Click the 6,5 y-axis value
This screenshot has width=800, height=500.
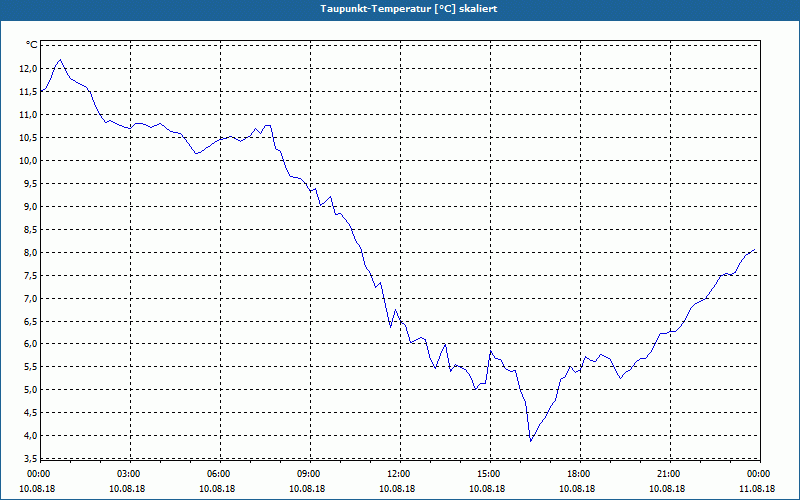point(30,321)
